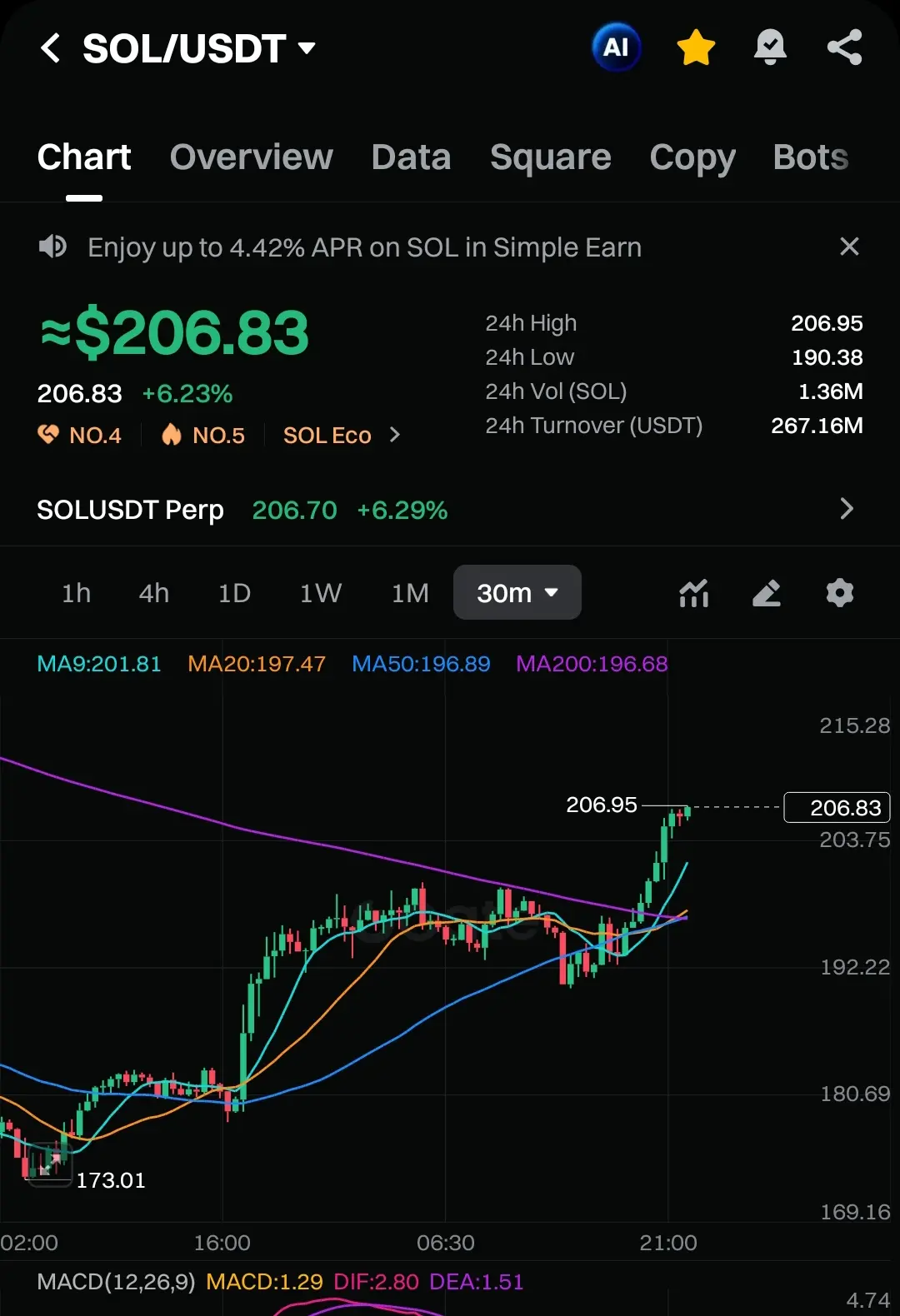Switch to the Data tab

tap(411, 157)
